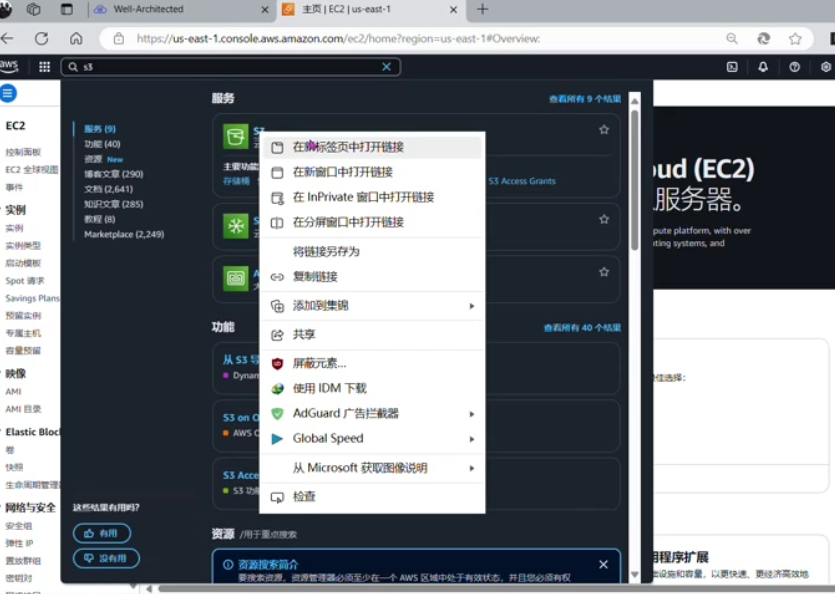The width and height of the screenshot is (835, 594).
Task: Open link in new tab
Action: pos(372,147)
